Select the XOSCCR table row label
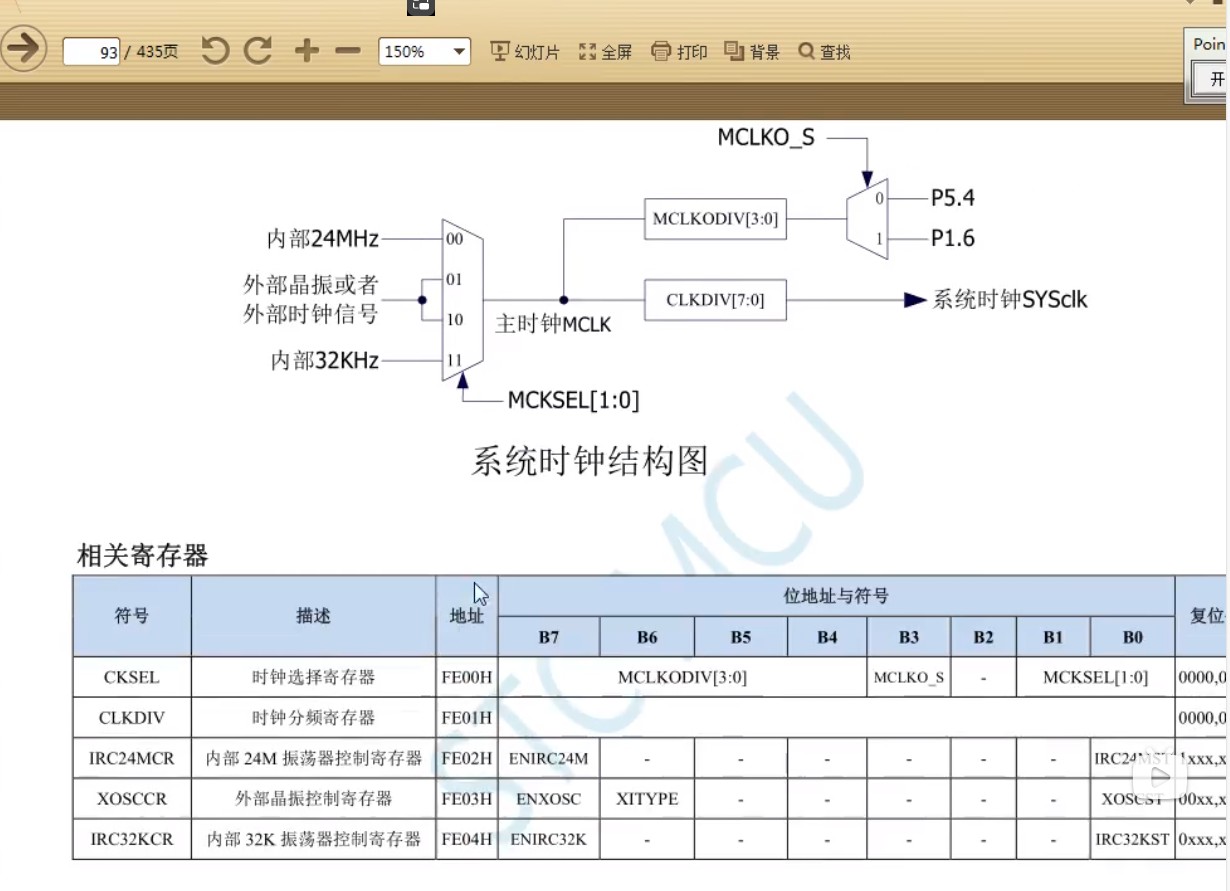The height and width of the screenshot is (891, 1230). pos(132,799)
